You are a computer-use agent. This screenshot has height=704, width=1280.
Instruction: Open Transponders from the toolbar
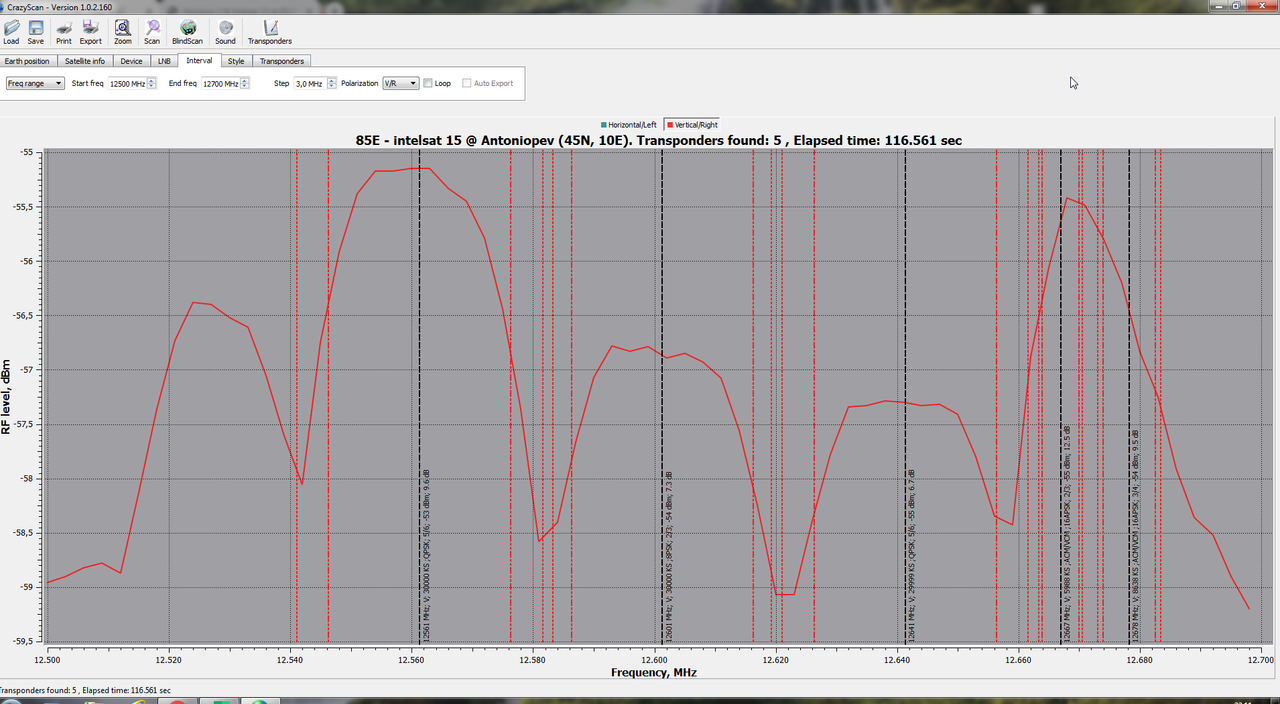[270, 32]
